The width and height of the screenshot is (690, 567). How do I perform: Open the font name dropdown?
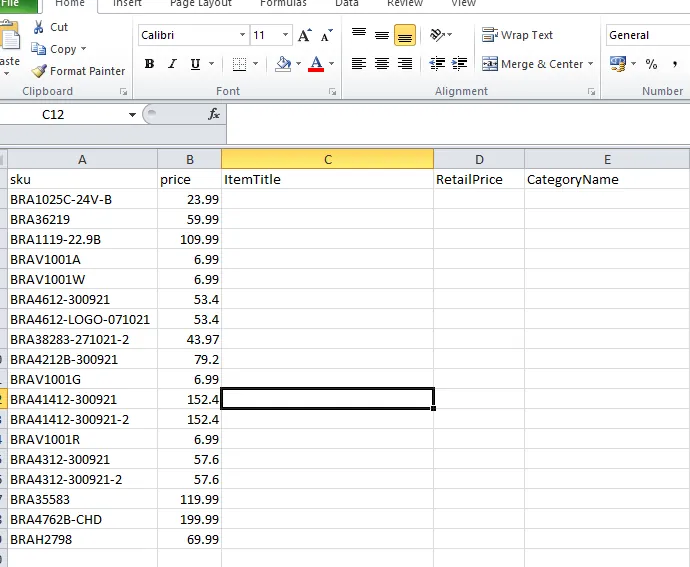[x=242, y=35]
